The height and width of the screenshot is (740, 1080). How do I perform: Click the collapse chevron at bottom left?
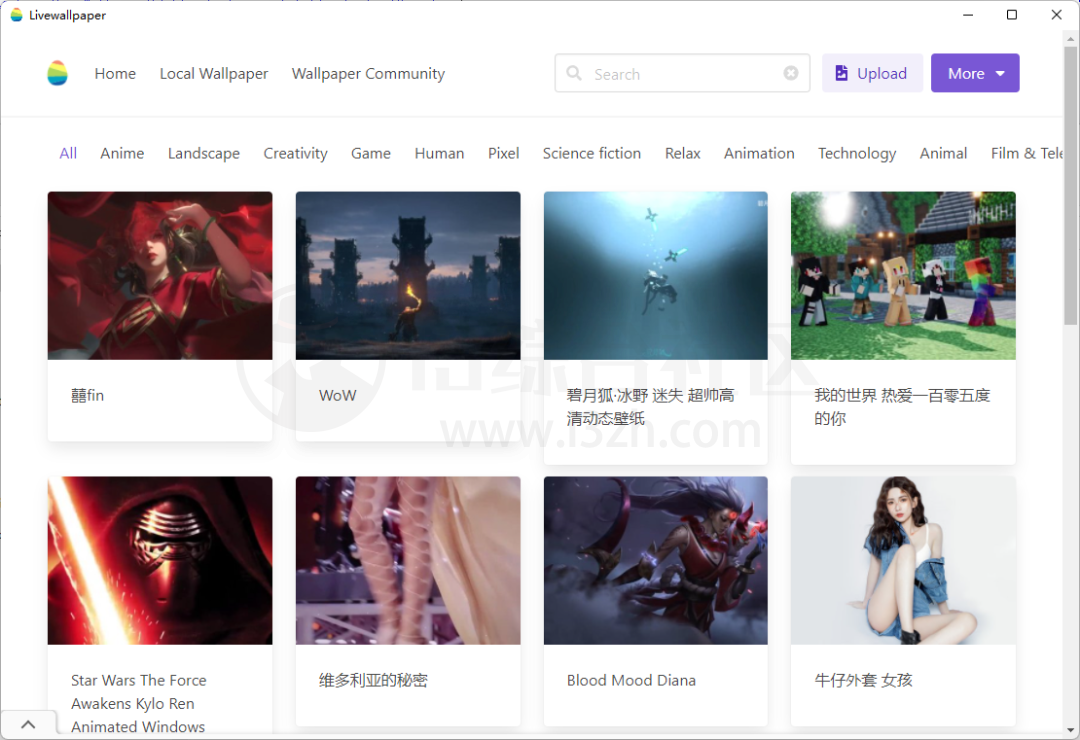28,724
